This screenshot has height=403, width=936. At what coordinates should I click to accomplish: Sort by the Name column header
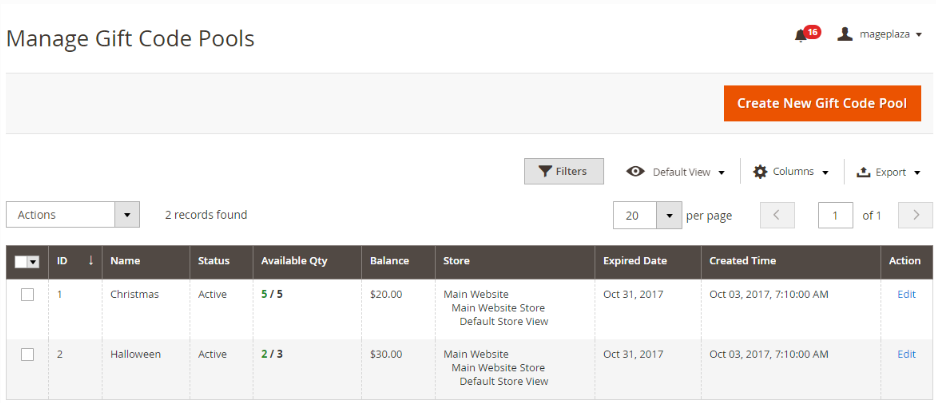[125, 260]
